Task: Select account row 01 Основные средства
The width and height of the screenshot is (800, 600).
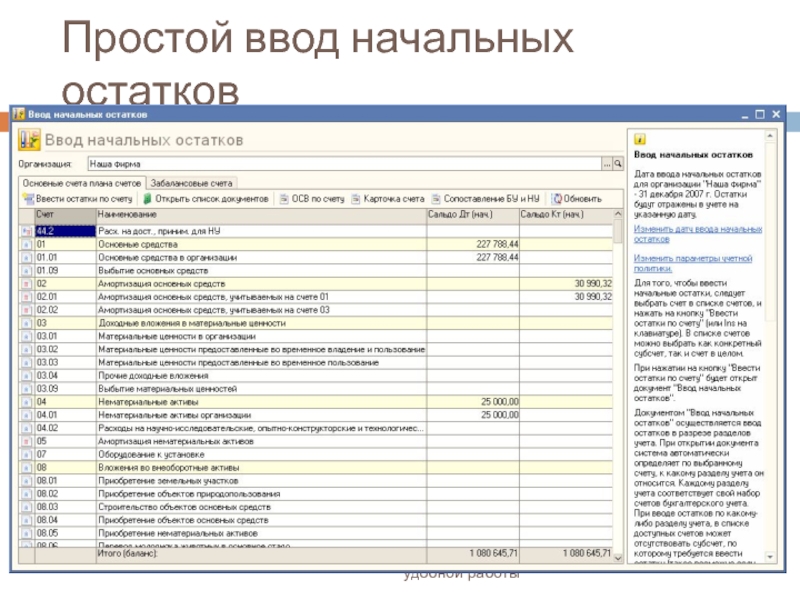Action: point(316,244)
